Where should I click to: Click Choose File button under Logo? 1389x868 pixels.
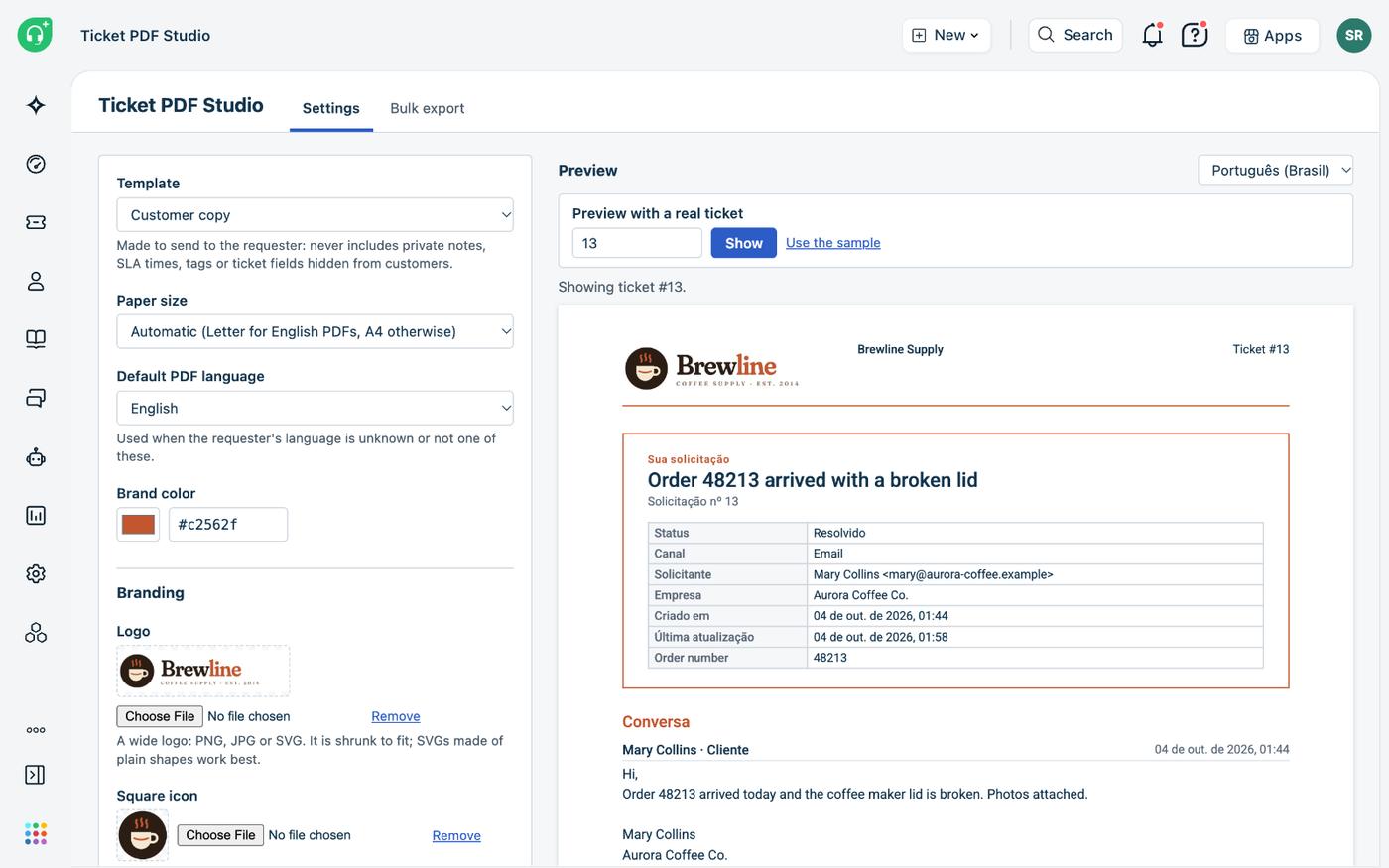[x=160, y=716]
